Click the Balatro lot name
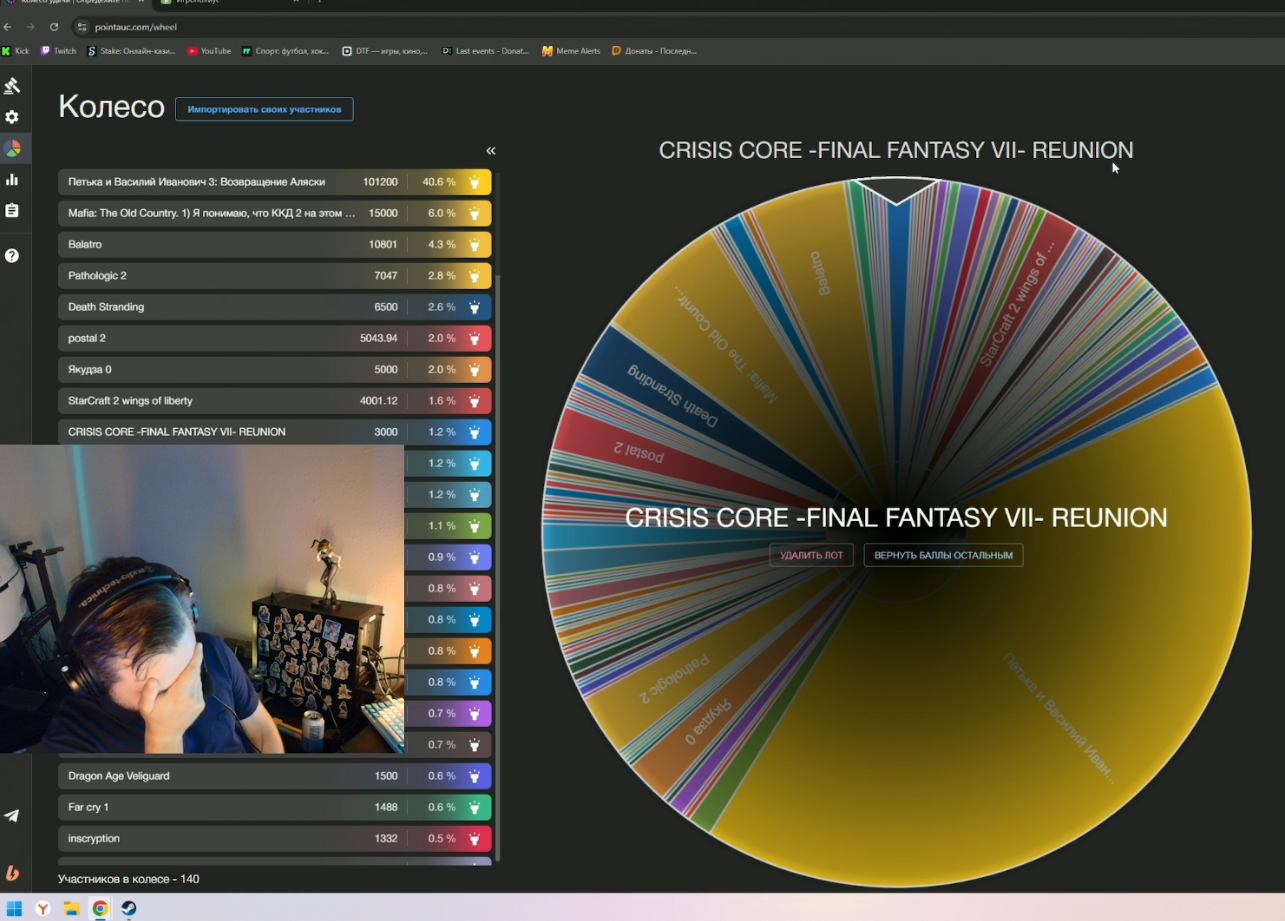1285x921 pixels. [85, 244]
